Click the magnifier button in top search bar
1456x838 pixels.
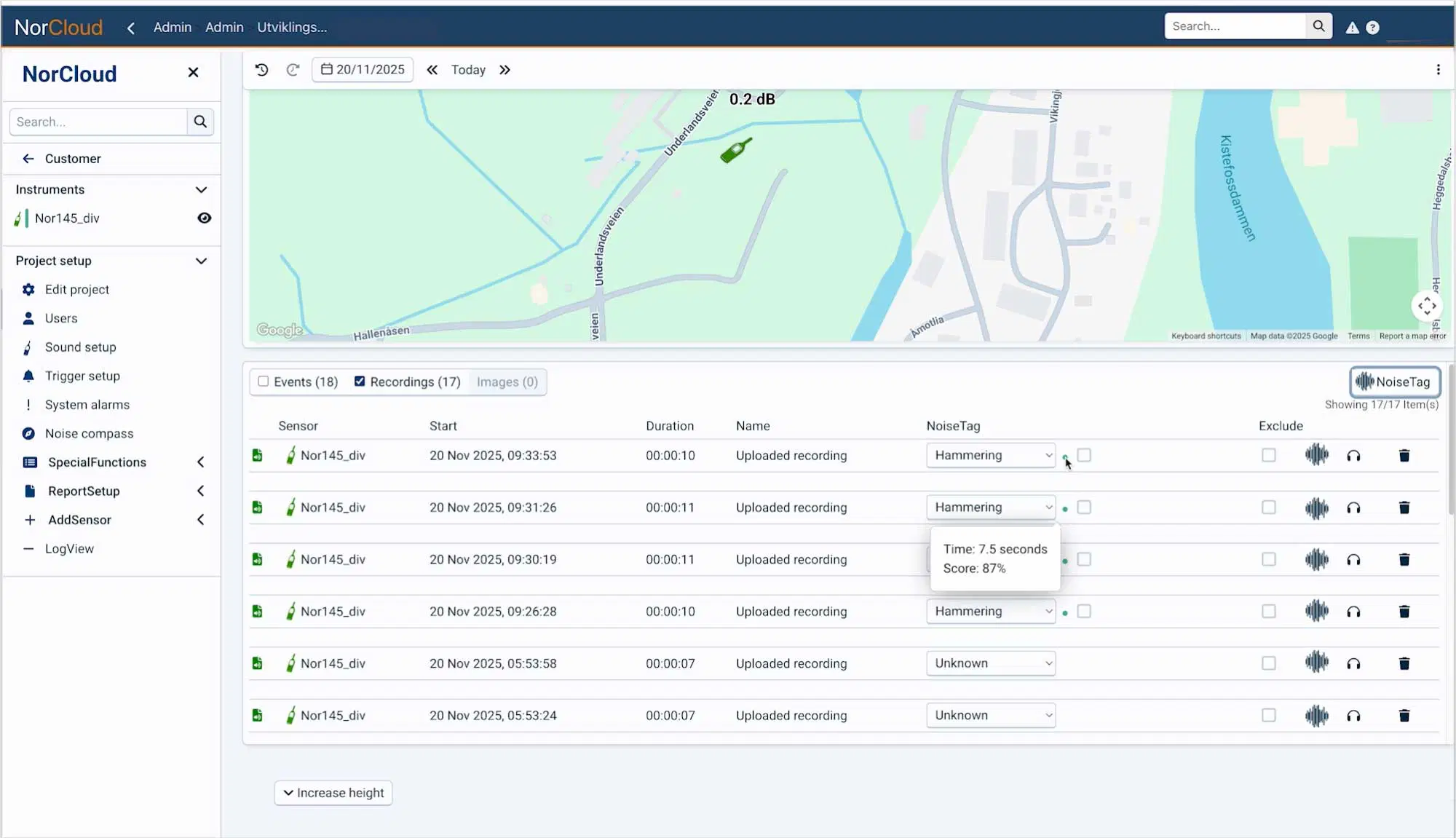tap(1318, 26)
